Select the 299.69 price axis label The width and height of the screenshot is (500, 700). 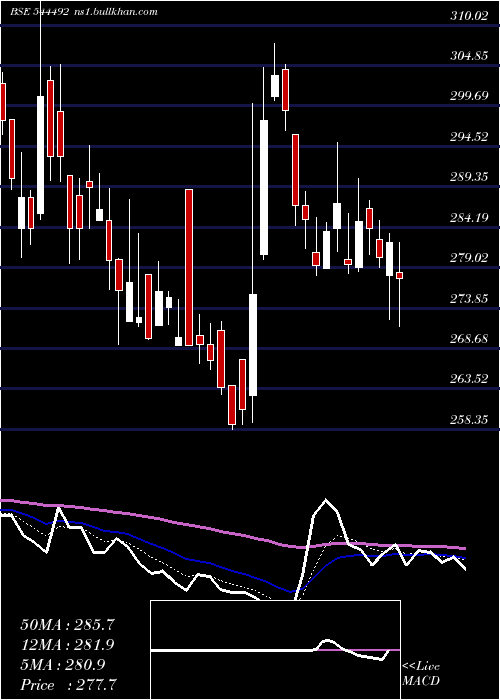[x=469, y=96]
